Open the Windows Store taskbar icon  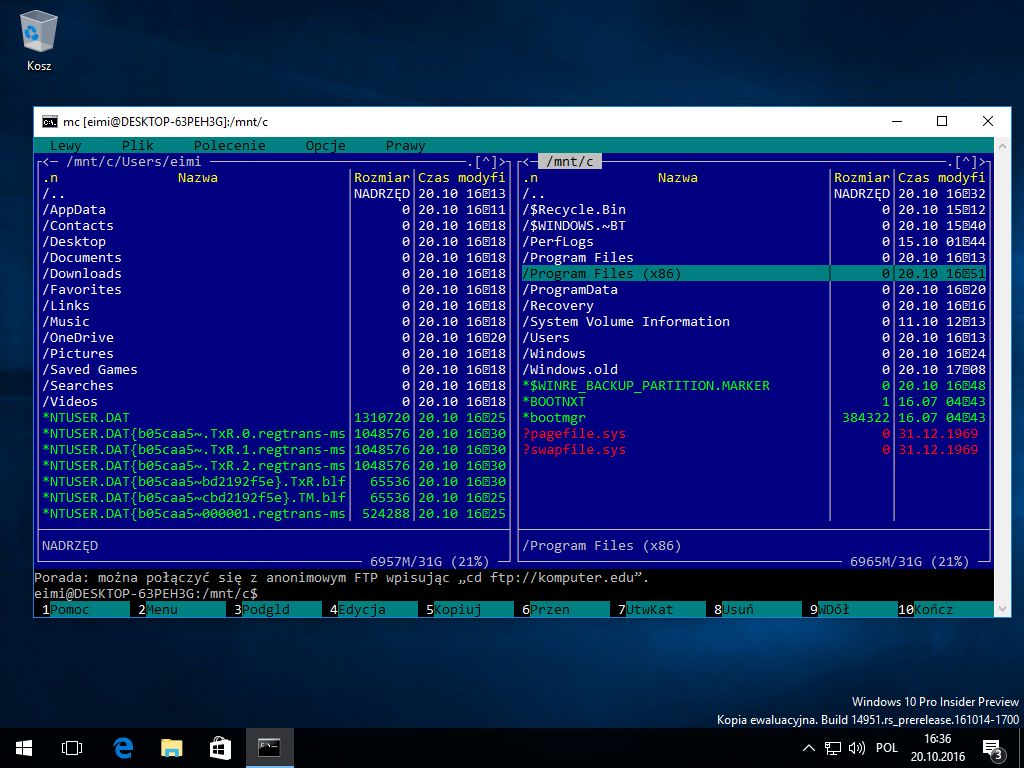click(220, 748)
